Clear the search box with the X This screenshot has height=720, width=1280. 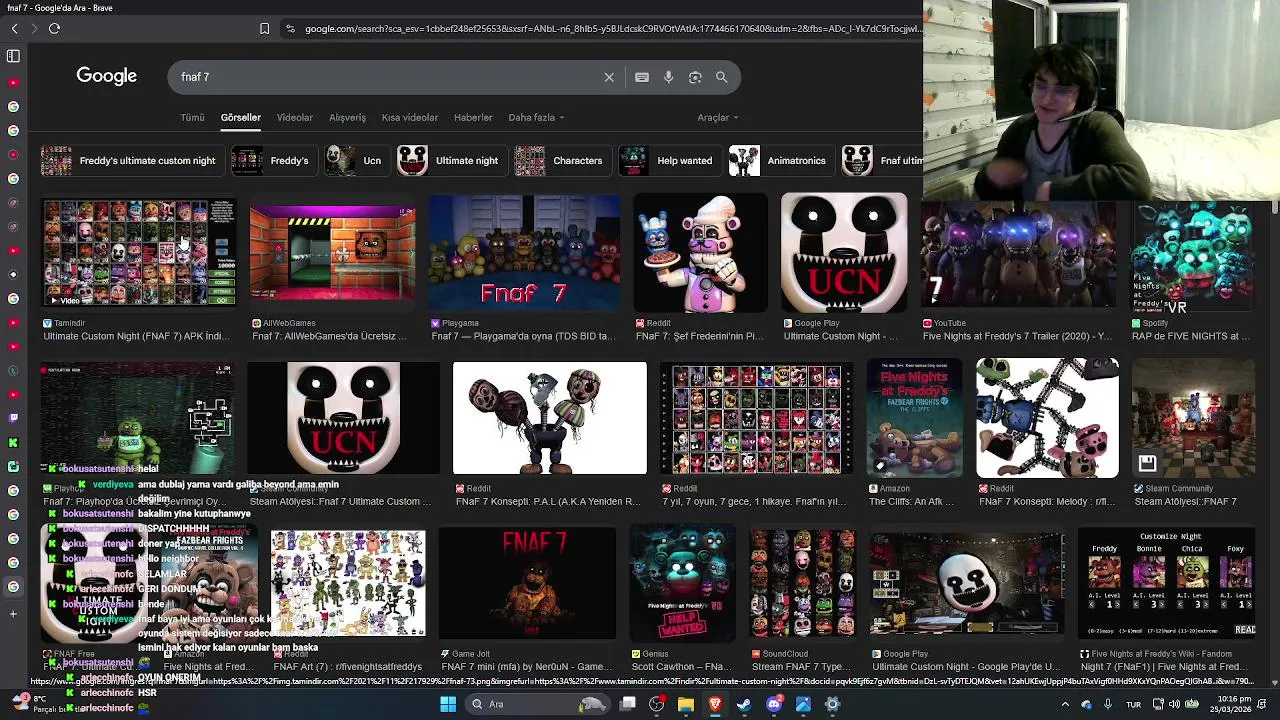pos(609,77)
